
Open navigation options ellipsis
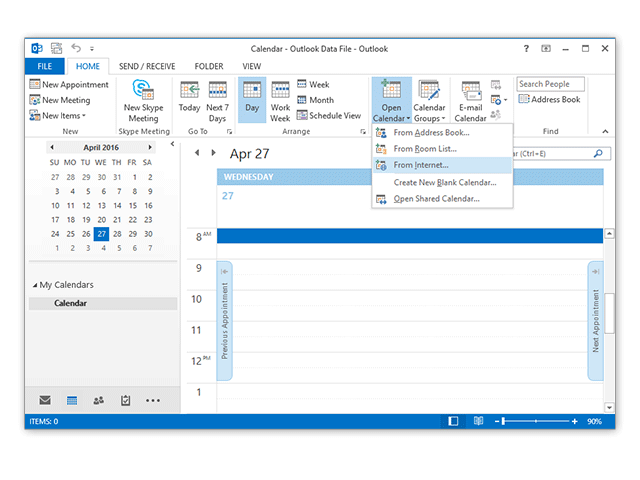point(153,401)
